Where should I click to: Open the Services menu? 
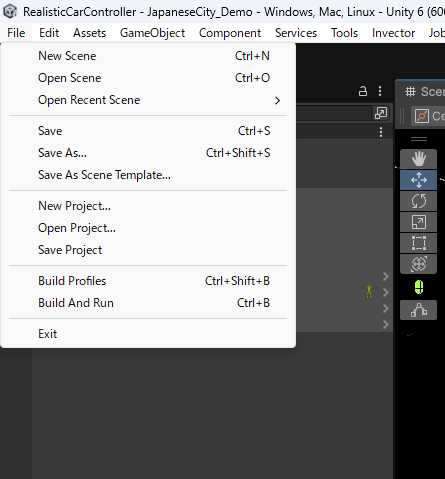tap(296, 33)
